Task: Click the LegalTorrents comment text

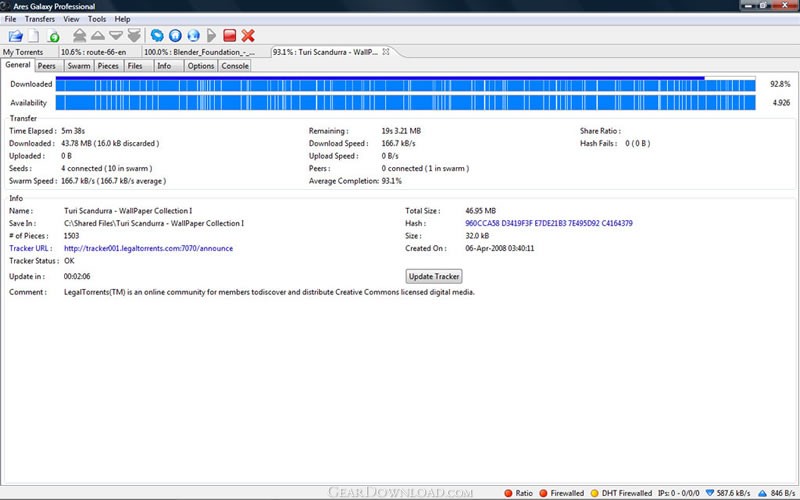Action: click(269, 292)
